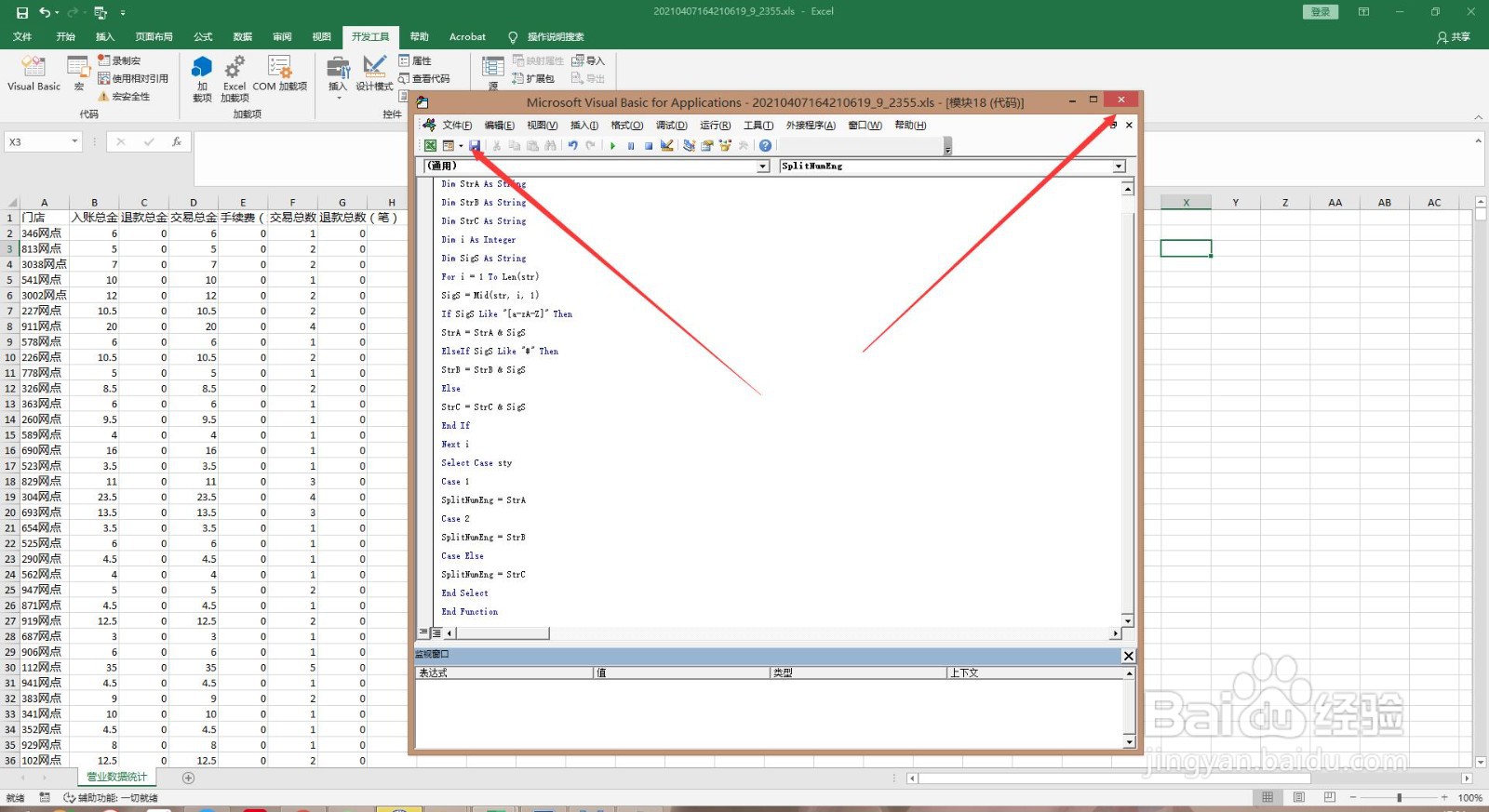Viewport: 1489px width, 812px height.
Task: Click the Break (pause) icon in VBA toolbar
Action: point(631,145)
